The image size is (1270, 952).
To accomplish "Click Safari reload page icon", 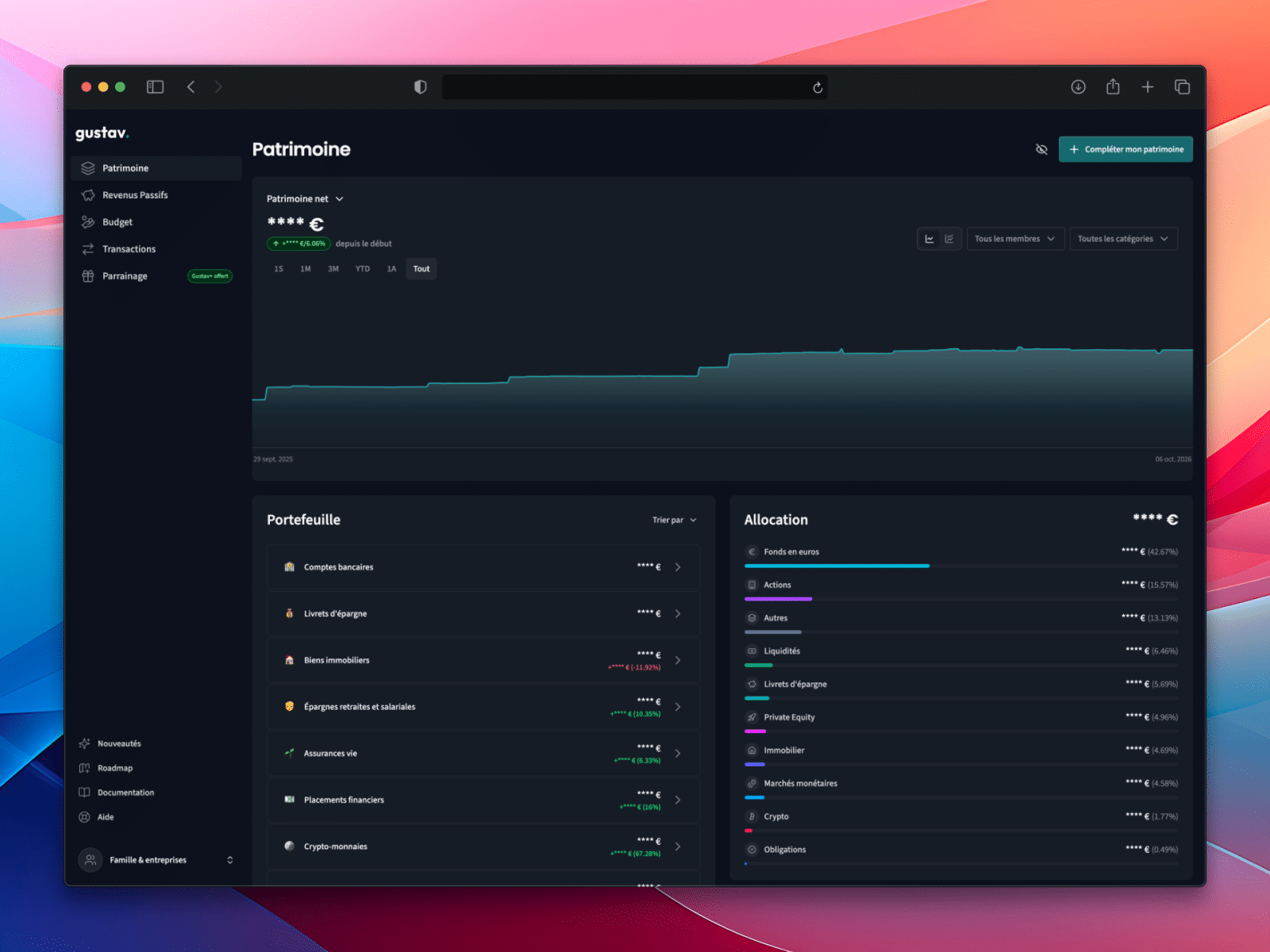I will point(818,87).
